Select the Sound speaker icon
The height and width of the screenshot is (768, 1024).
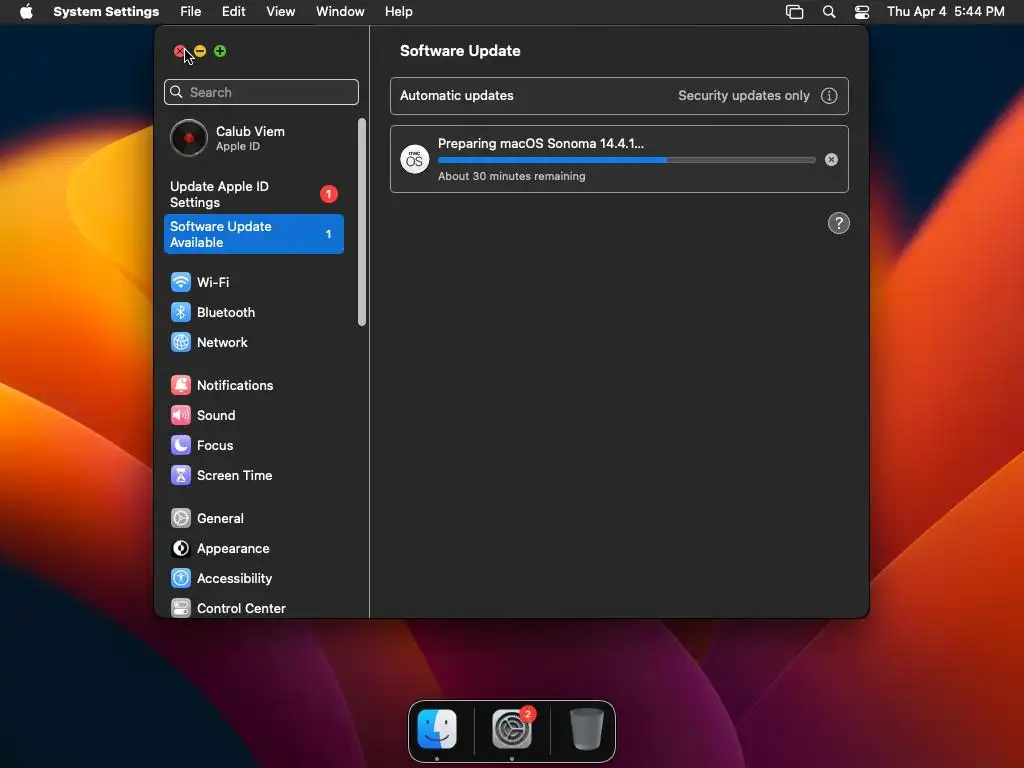coord(180,415)
